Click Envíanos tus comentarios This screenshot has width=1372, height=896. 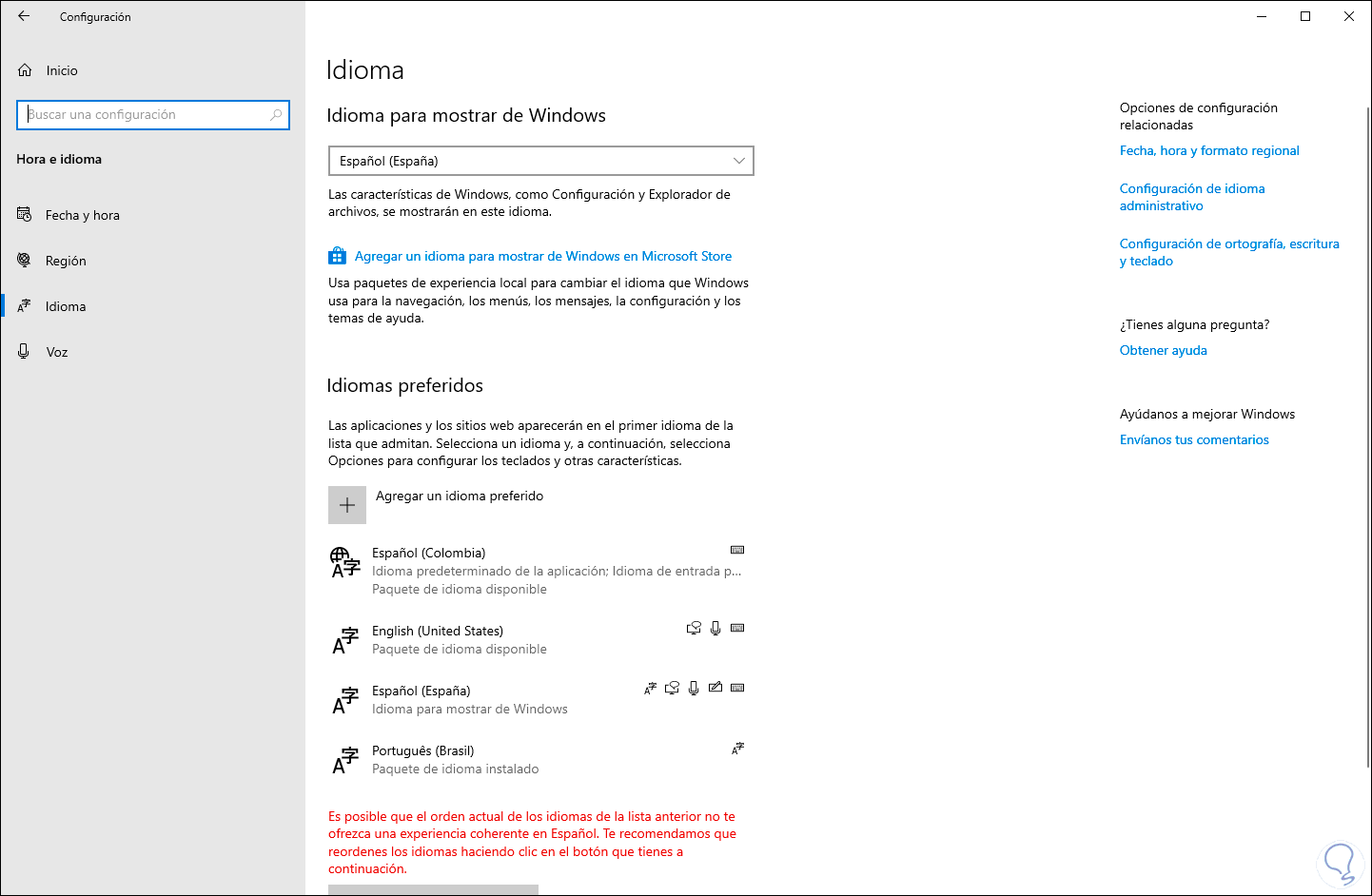pos(1194,439)
